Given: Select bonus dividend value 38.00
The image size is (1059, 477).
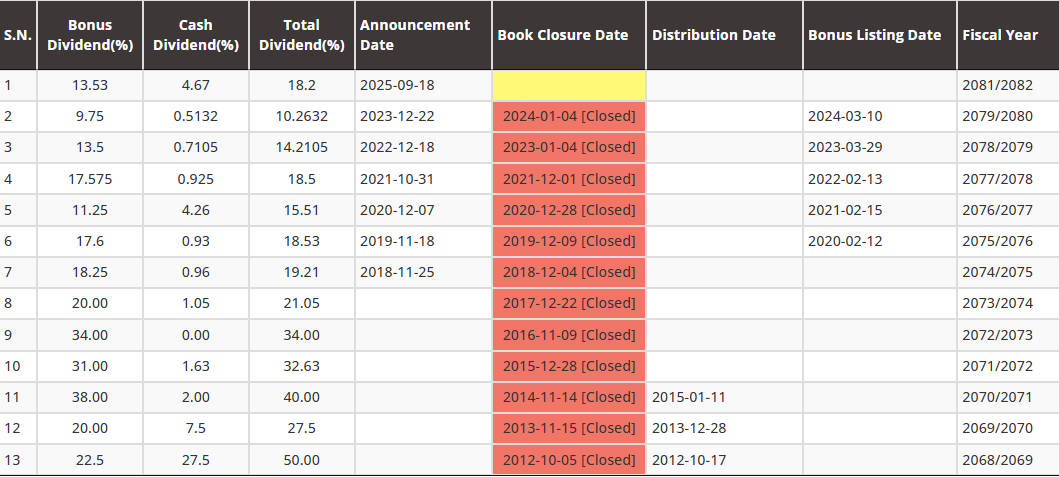Looking at the screenshot, I should 90,397.
